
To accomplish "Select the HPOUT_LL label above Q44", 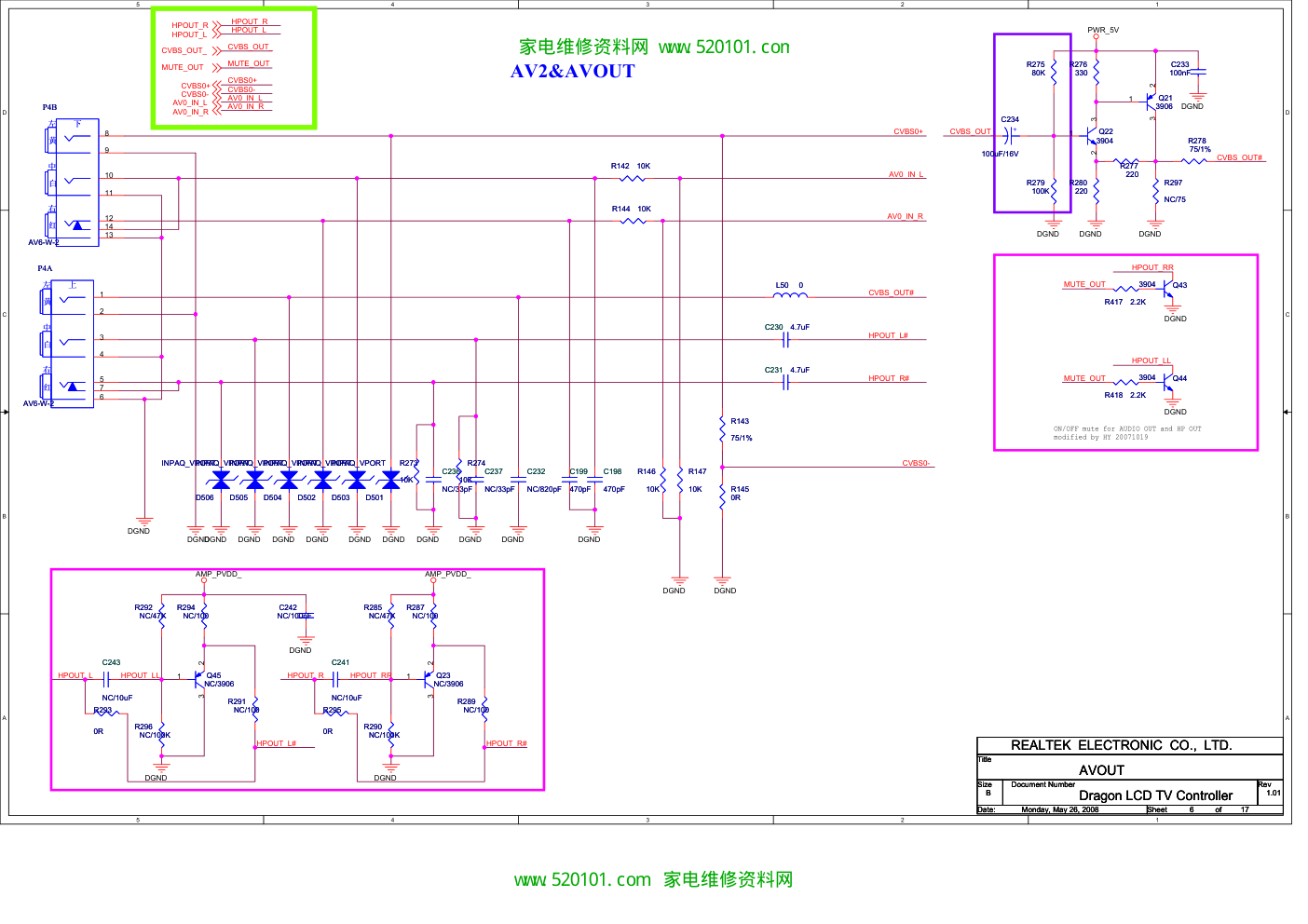I will (x=1151, y=360).
